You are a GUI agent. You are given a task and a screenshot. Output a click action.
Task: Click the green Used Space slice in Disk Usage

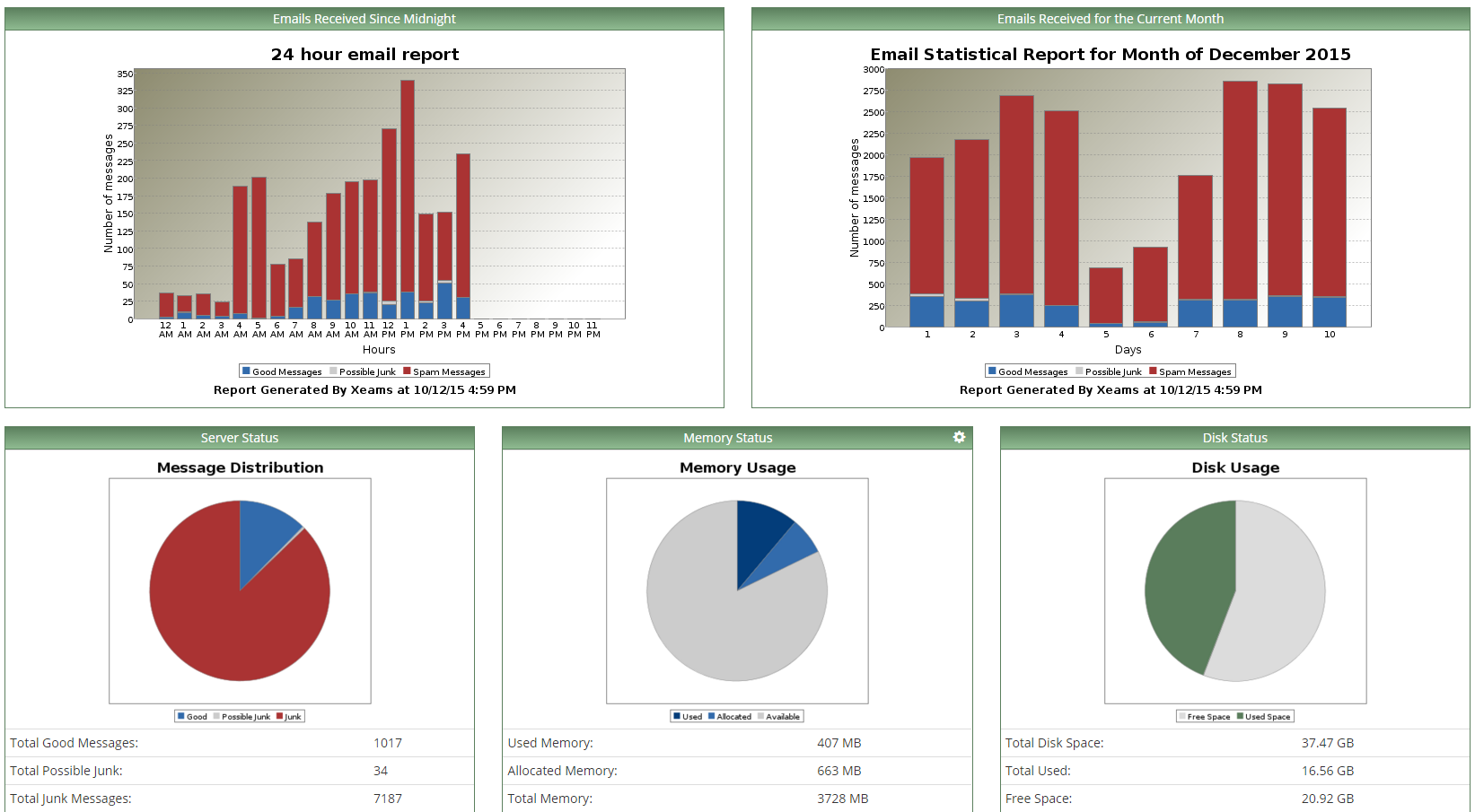[x=1185, y=583]
